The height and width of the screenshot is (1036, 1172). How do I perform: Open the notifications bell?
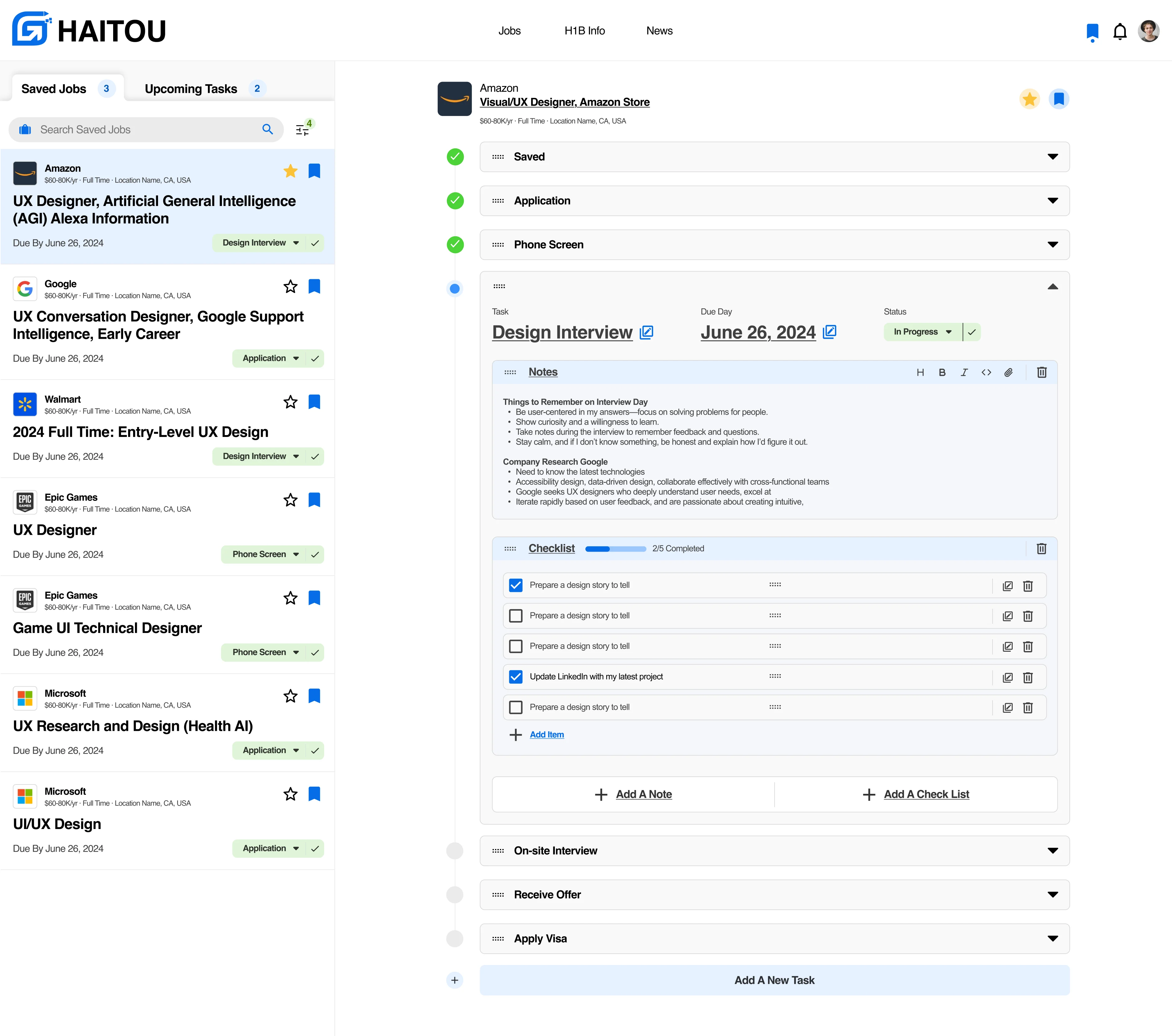coord(1120,31)
